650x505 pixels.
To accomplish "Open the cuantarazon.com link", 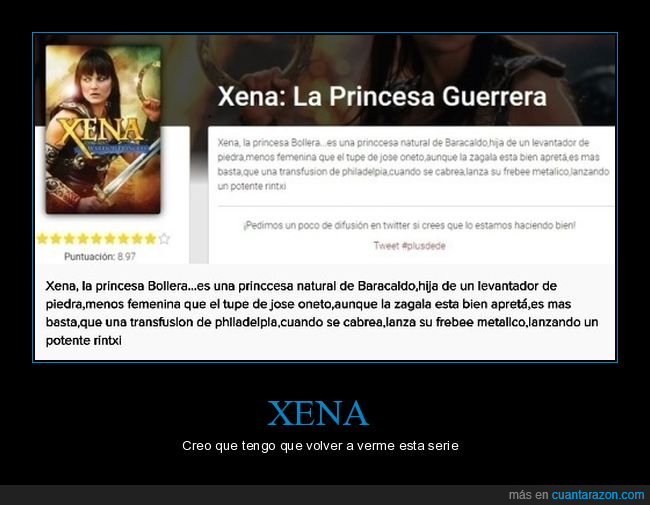I will tap(598, 495).
